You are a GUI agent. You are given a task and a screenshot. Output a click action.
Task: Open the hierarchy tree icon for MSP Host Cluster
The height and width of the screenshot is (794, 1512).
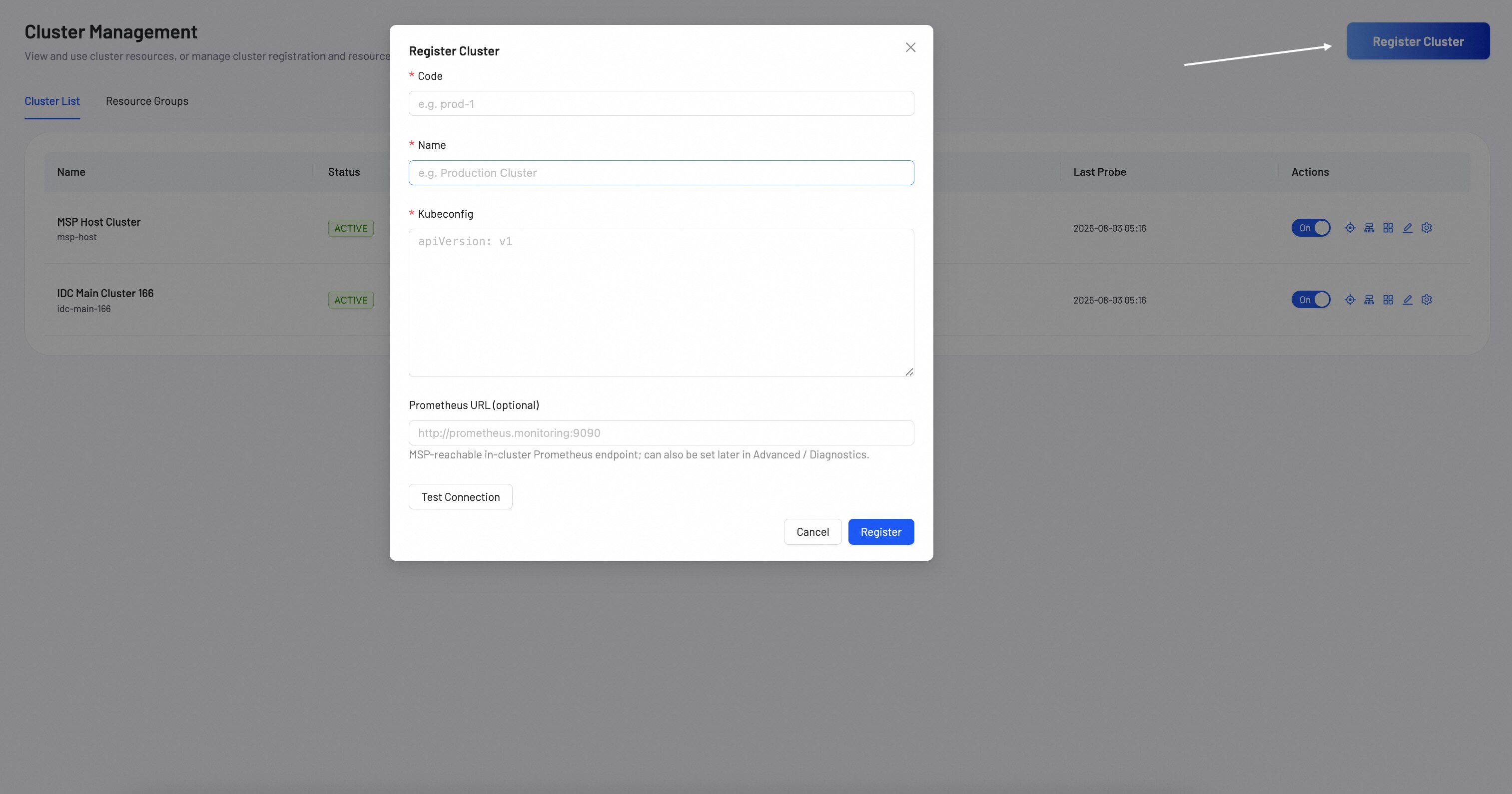1369,228
